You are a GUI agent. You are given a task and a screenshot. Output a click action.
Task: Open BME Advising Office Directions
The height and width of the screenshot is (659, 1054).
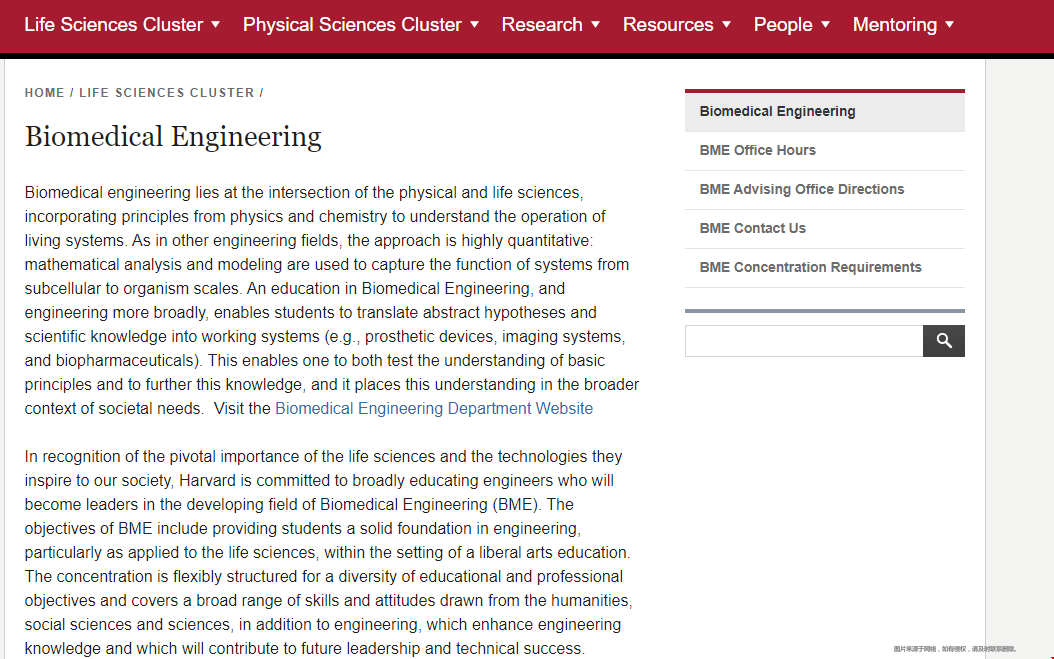click(x=825, y=190)
